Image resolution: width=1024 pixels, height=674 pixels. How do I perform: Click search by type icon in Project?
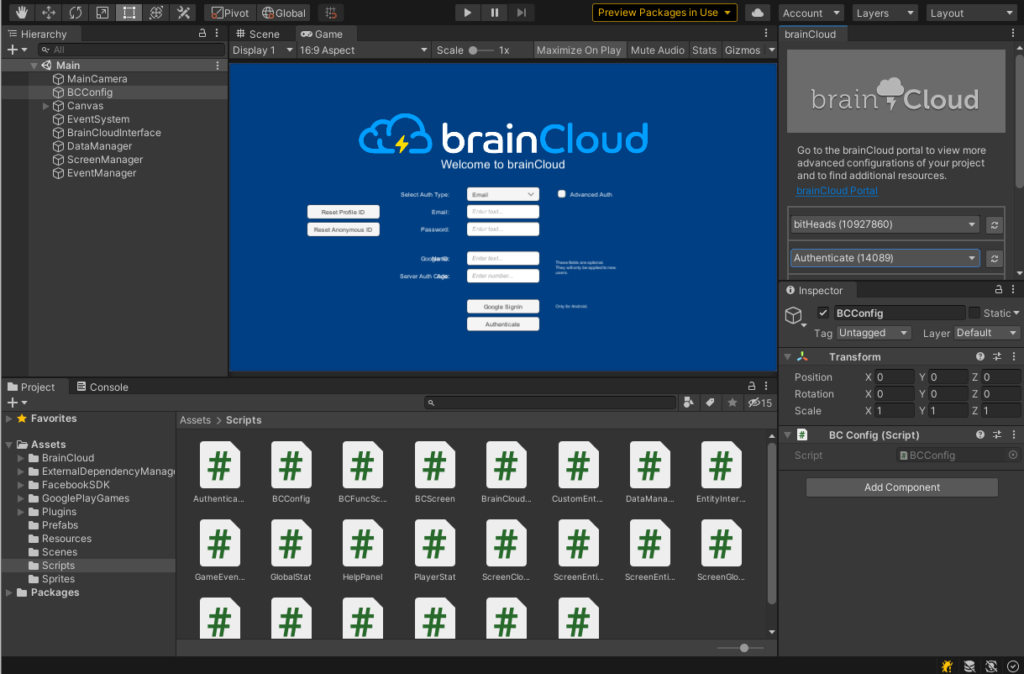[x=688, y=403]
